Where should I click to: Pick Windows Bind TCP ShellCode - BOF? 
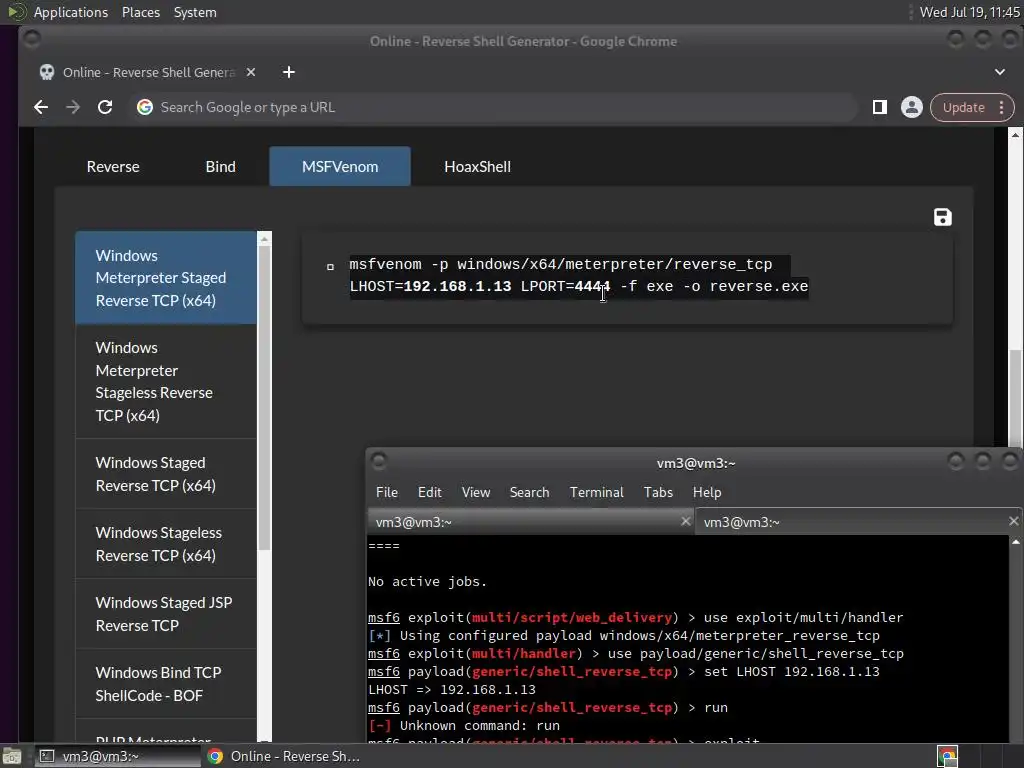pyautogui.click(x=167, y=684)
